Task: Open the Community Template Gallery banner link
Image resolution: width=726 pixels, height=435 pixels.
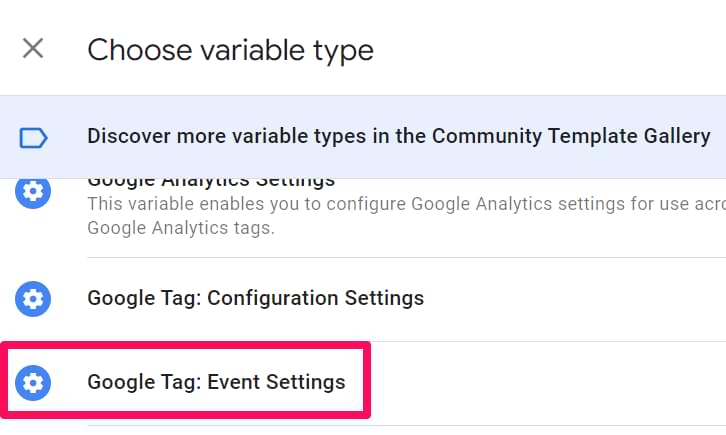Action: coord(363,137)
